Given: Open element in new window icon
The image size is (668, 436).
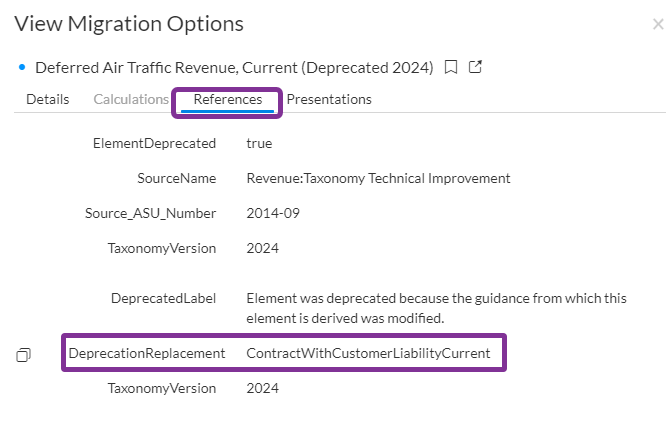Looking at the screenshot, I should tap(476, 68).
